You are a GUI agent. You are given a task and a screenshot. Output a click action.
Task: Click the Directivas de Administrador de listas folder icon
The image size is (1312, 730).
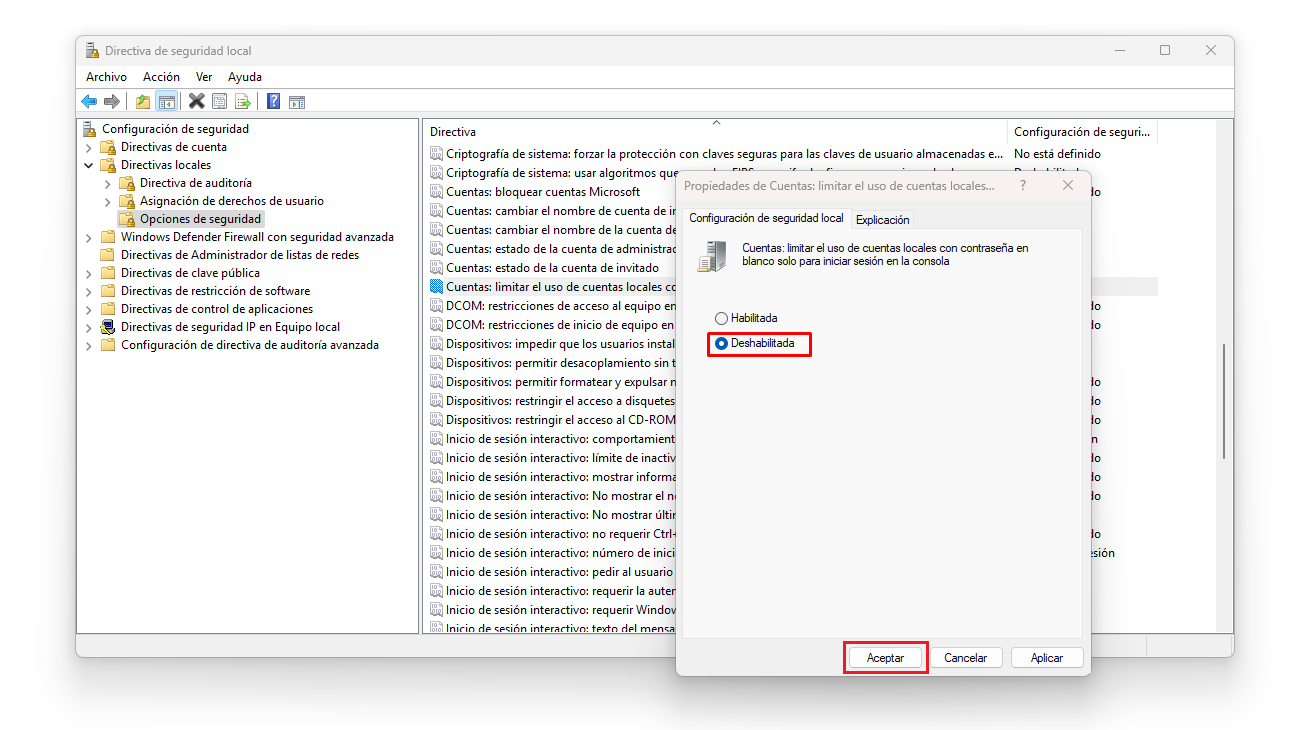(108, 255)
